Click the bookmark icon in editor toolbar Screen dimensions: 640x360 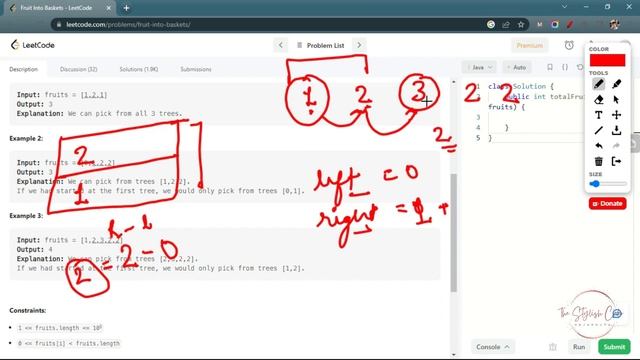click(x=550, y=67)
